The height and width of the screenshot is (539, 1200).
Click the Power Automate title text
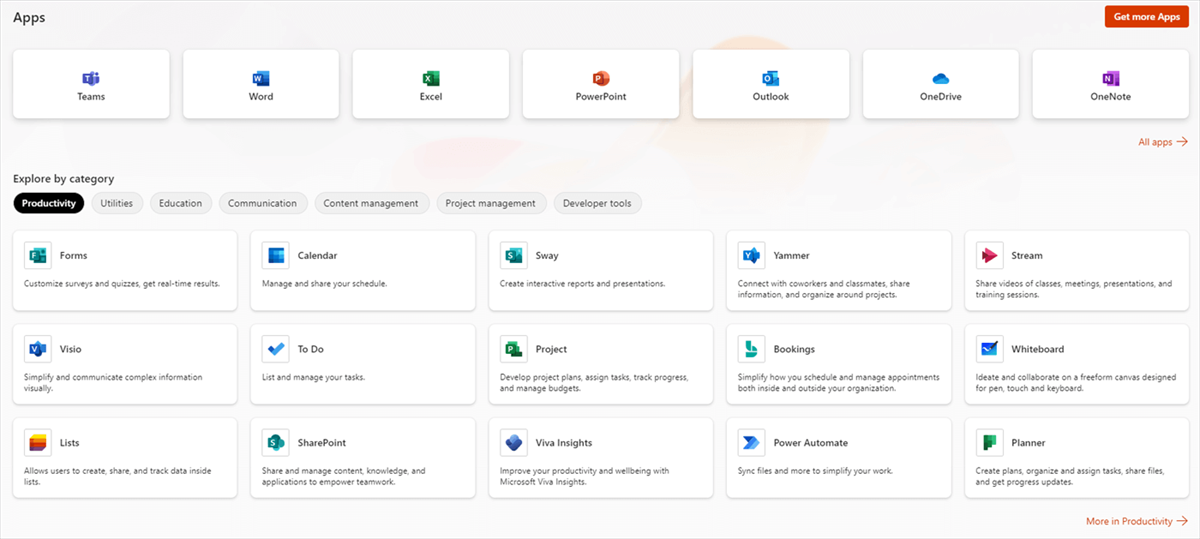[x=811, y=443]
